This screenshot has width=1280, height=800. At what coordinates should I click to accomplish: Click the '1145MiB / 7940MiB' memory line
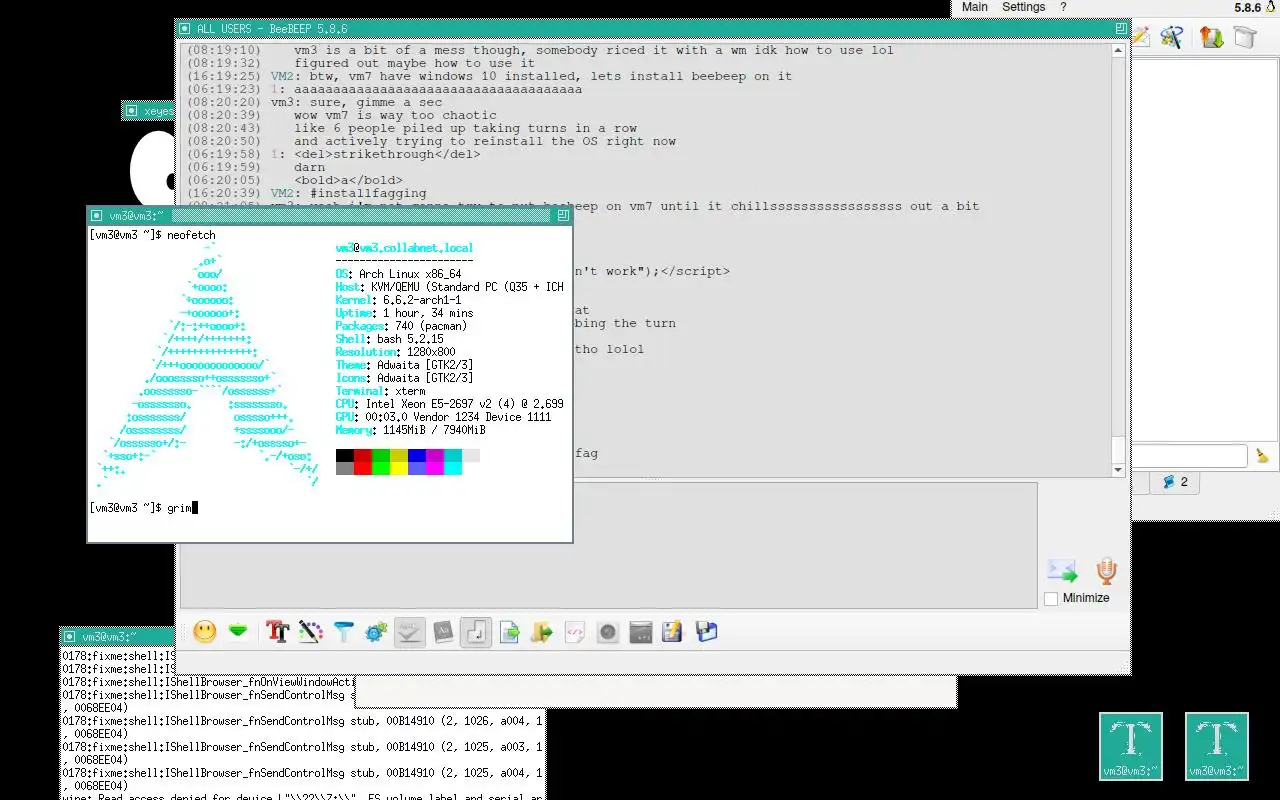434,430
